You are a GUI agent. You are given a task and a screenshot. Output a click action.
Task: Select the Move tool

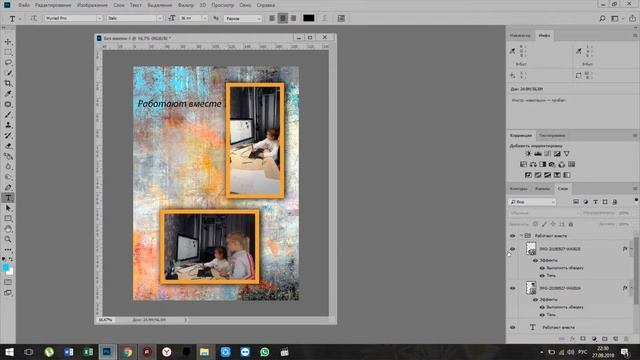click(x=8, y=42)
